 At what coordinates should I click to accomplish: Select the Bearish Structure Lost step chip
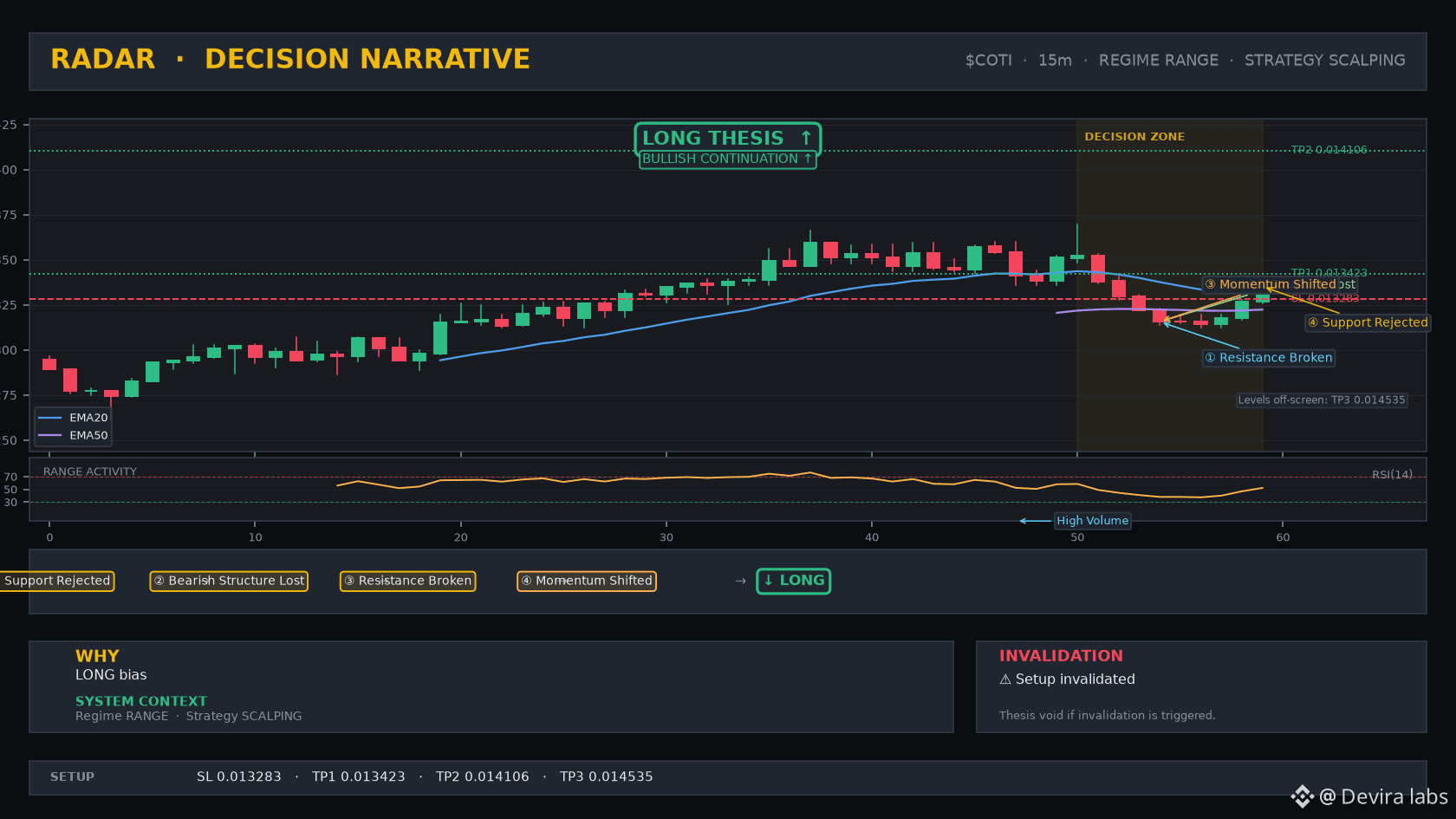[x=229, y=581]
